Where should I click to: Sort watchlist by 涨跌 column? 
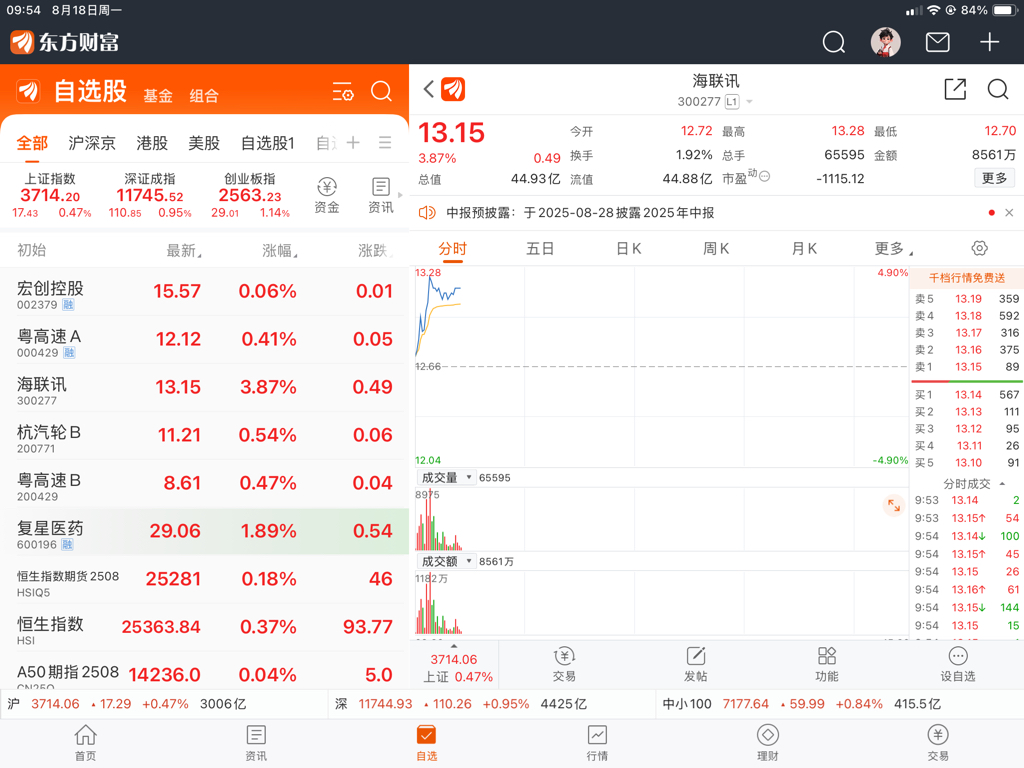pyautogui.click(x=375, y=251)
